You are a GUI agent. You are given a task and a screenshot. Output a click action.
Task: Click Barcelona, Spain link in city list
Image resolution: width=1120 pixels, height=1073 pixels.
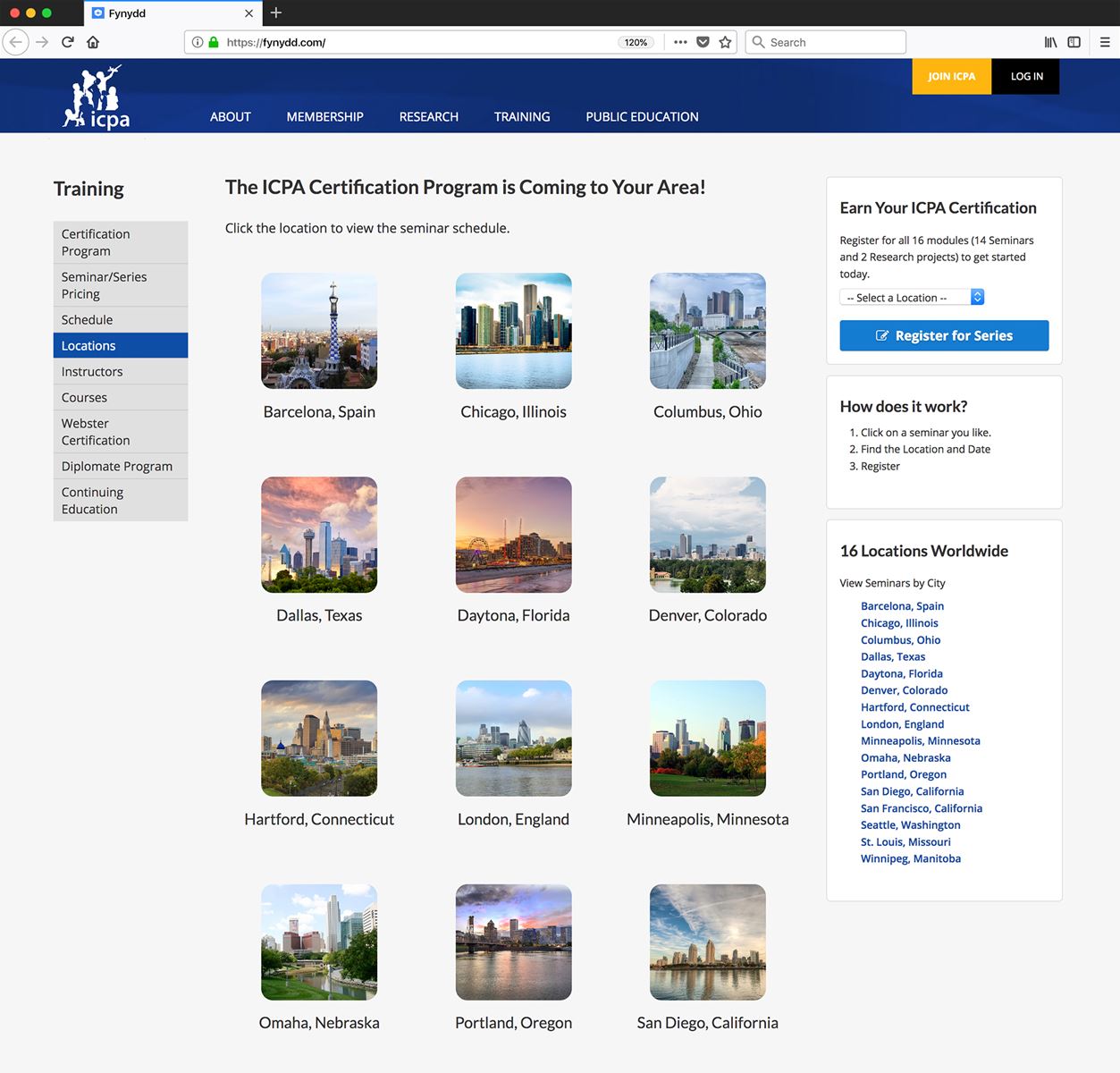[x=902, y=606]
